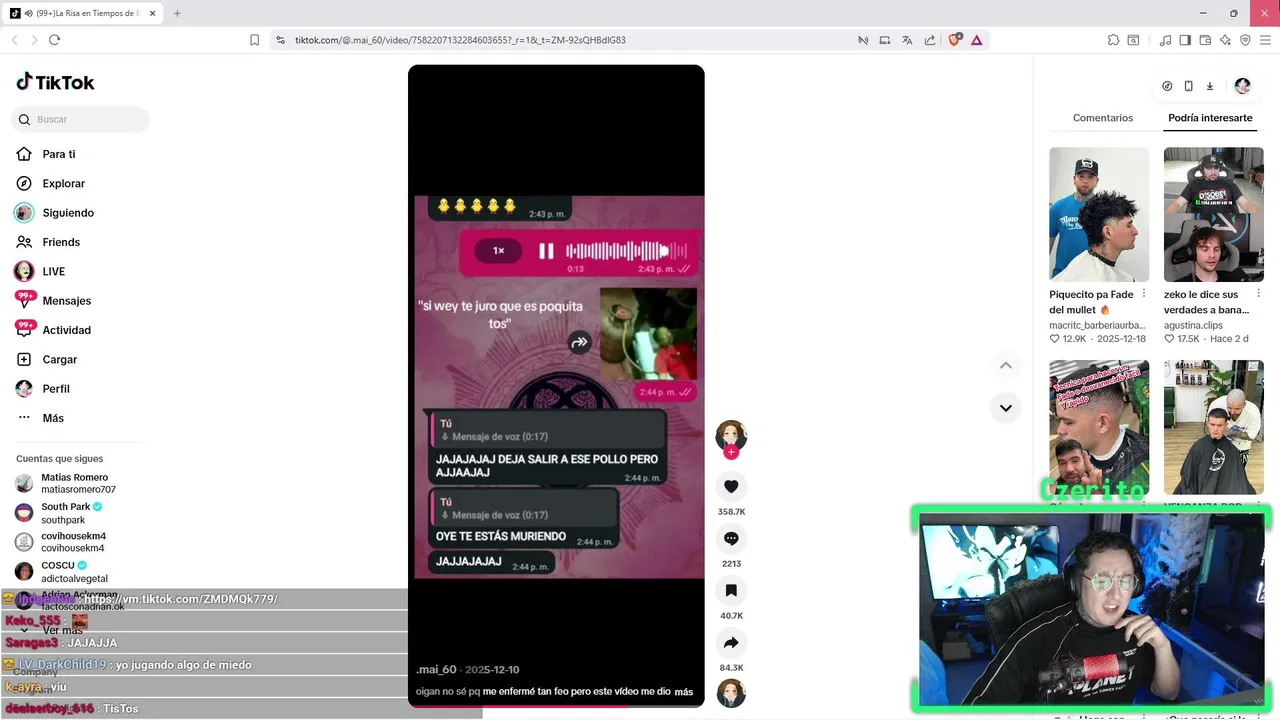Image resolution: width=1280 pixels, height=720 pixels.
Task: Open options for Piquecito pa Fade video
Action: pyautogui.click(x=1144, y=294)
